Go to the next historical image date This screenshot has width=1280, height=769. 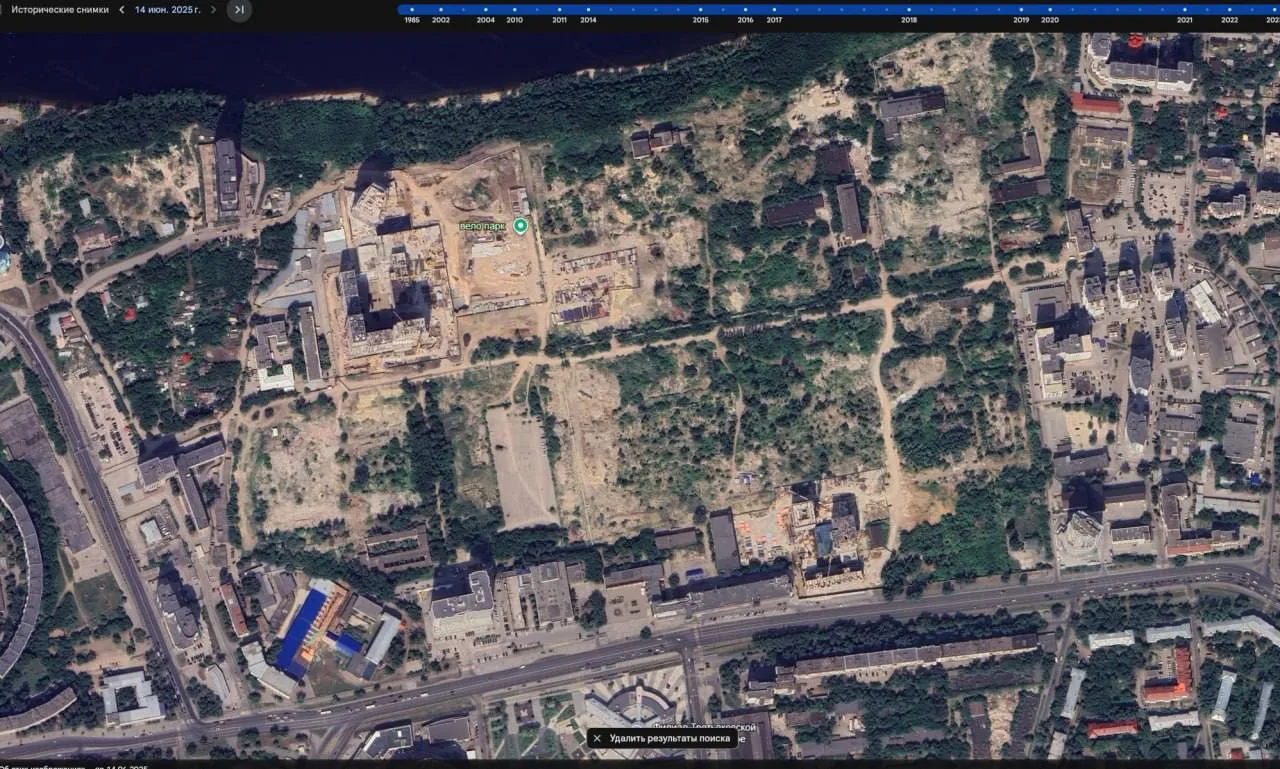(x=213, y=10)
